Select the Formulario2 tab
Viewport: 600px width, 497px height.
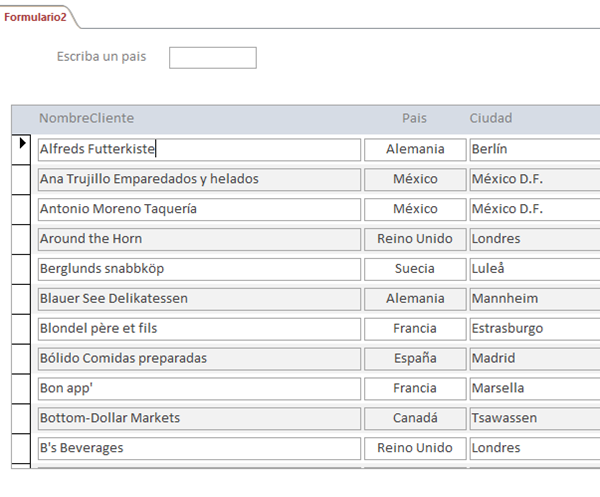click(35, 17)
